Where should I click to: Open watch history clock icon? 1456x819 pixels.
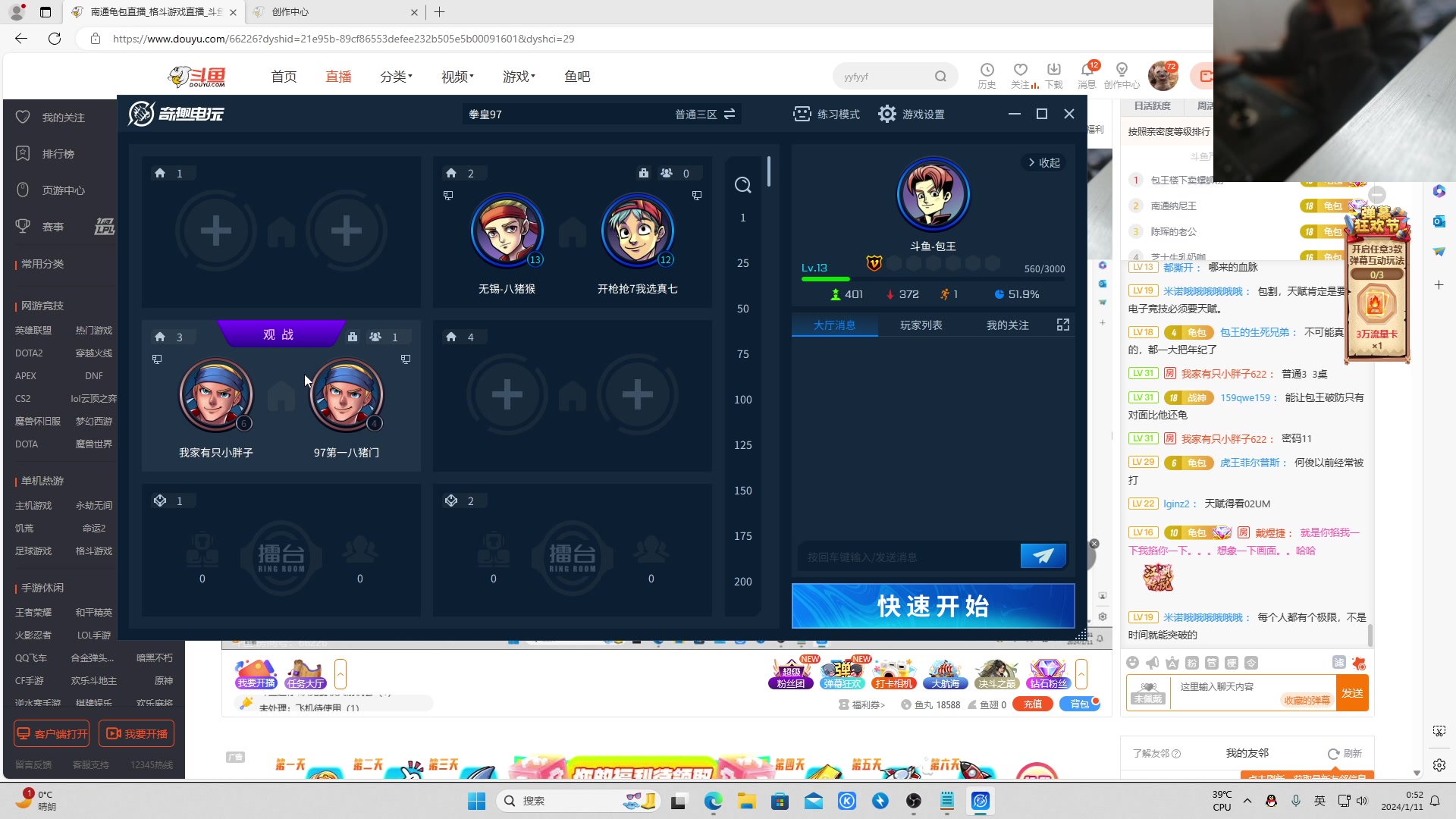coord(987,70)
